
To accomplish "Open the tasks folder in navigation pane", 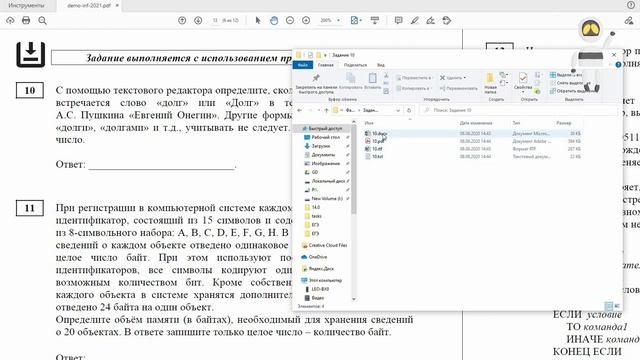I will (x=316, y=216).
